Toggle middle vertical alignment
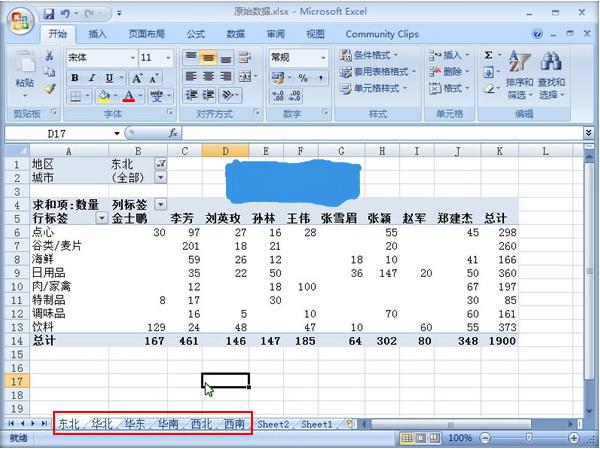Screen dimensions: 600x449 coord(208,57)
